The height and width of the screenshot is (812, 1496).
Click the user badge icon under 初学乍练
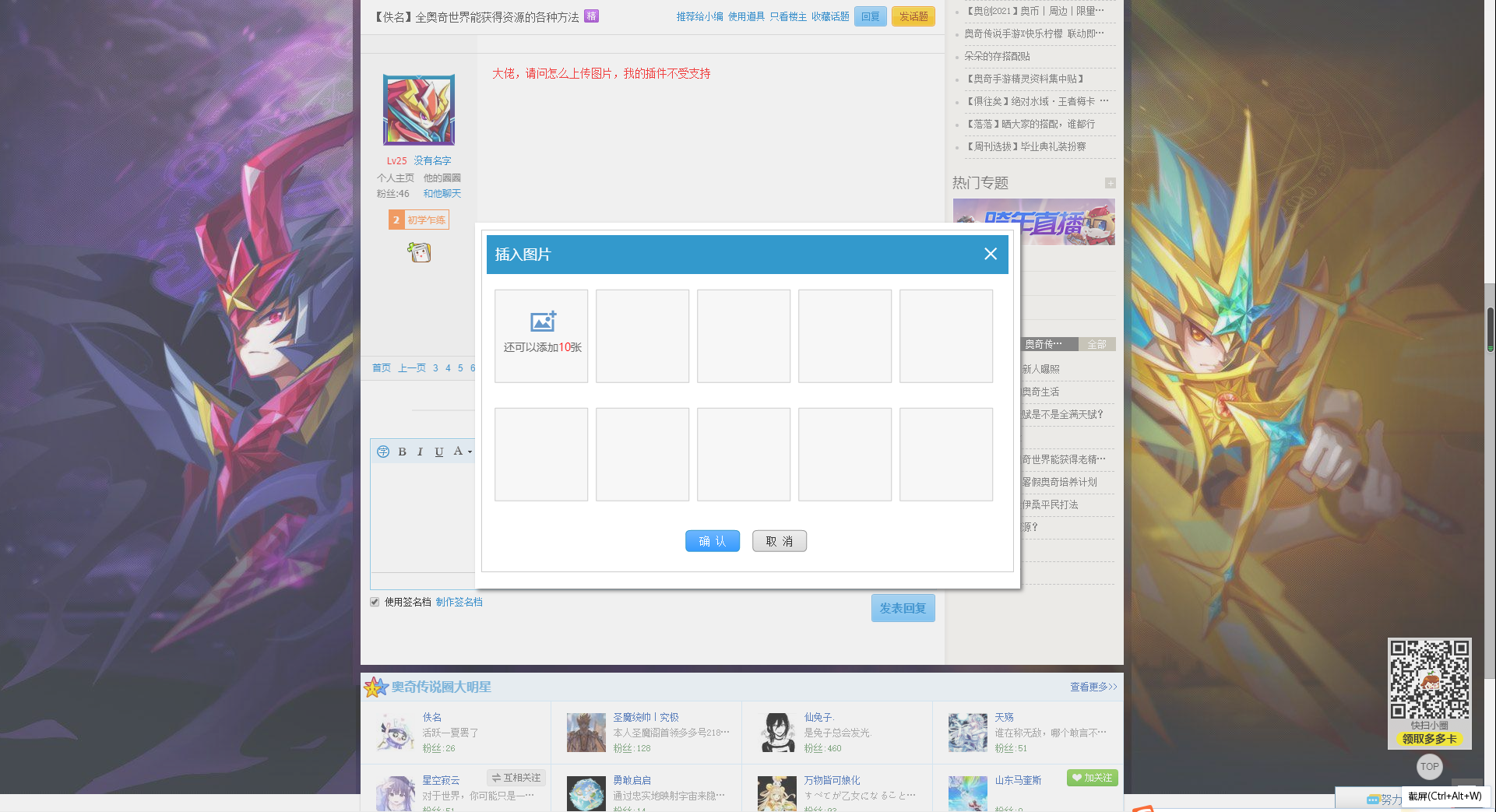pyautogui.click(x=419, y=252)
